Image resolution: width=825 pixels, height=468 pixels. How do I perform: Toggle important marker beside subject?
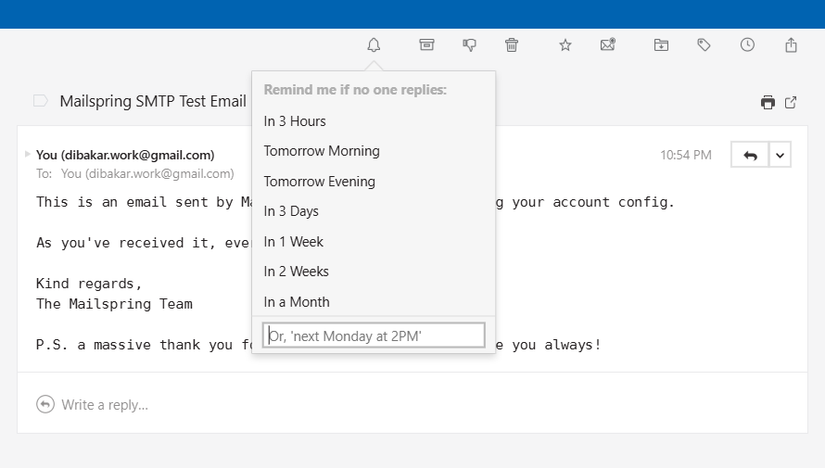point(41,101)
